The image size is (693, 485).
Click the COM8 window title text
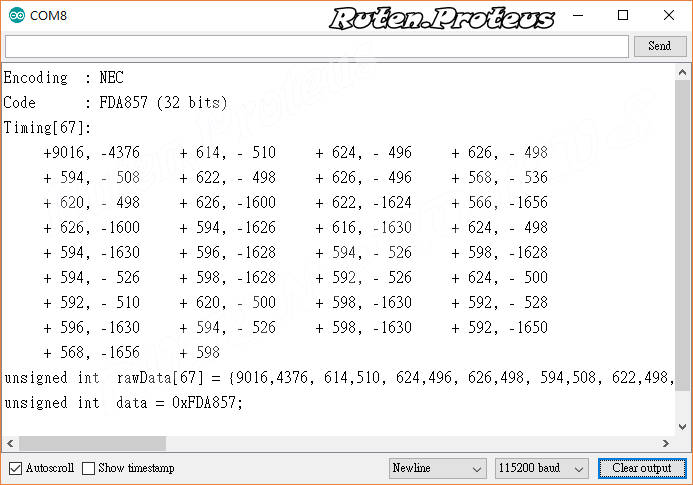click(x=48, y=15)
